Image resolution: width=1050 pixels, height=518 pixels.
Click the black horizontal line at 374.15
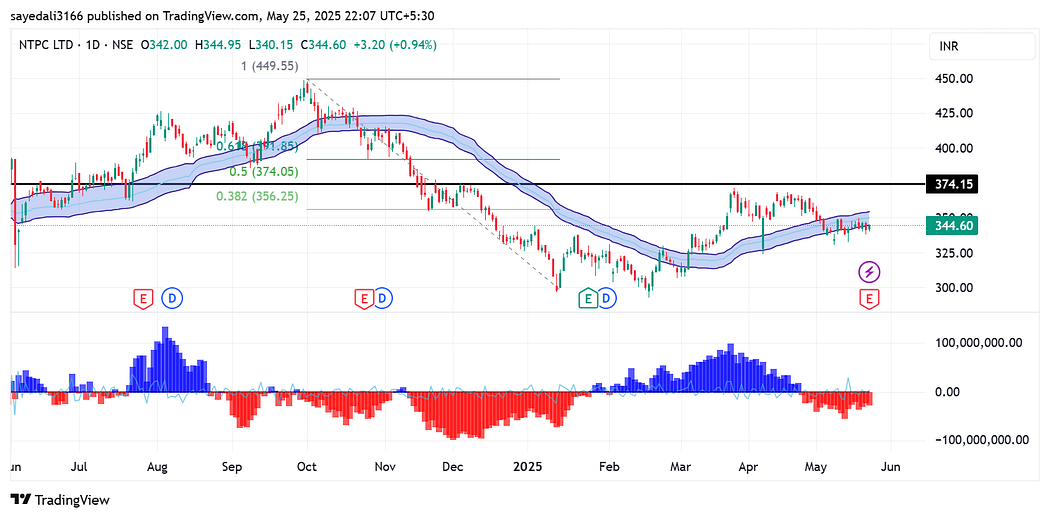point(469,183)
